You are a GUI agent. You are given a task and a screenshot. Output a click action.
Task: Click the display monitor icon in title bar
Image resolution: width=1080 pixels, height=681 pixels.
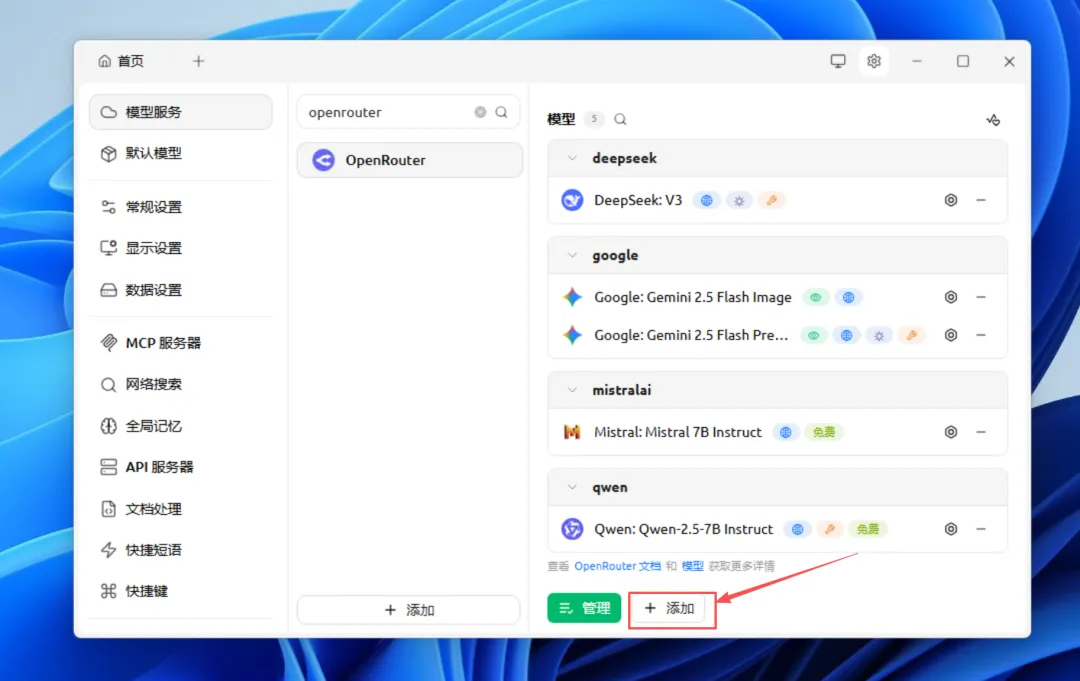pos(838,61)
